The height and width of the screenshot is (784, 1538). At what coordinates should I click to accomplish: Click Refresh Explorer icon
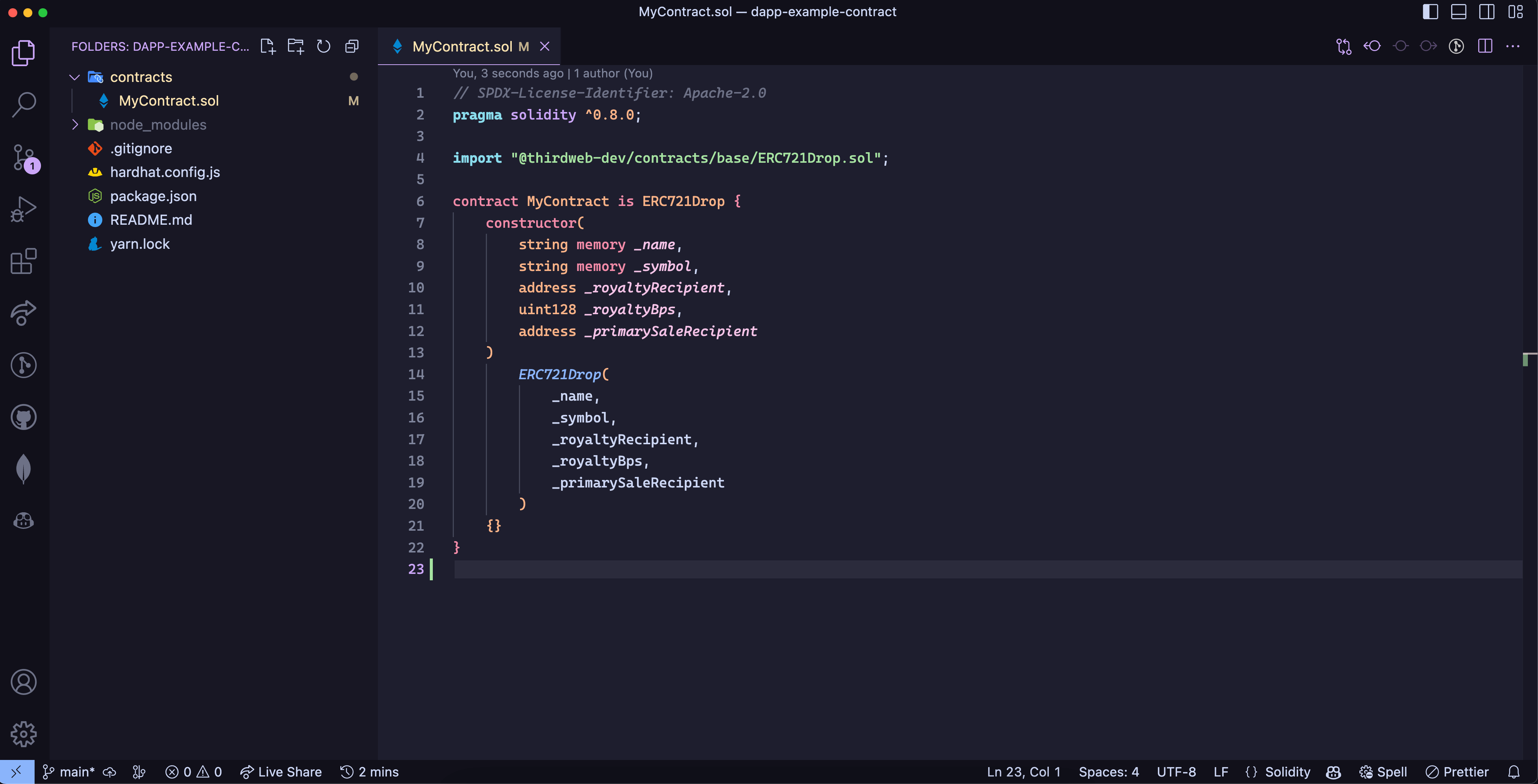(324, 47)
